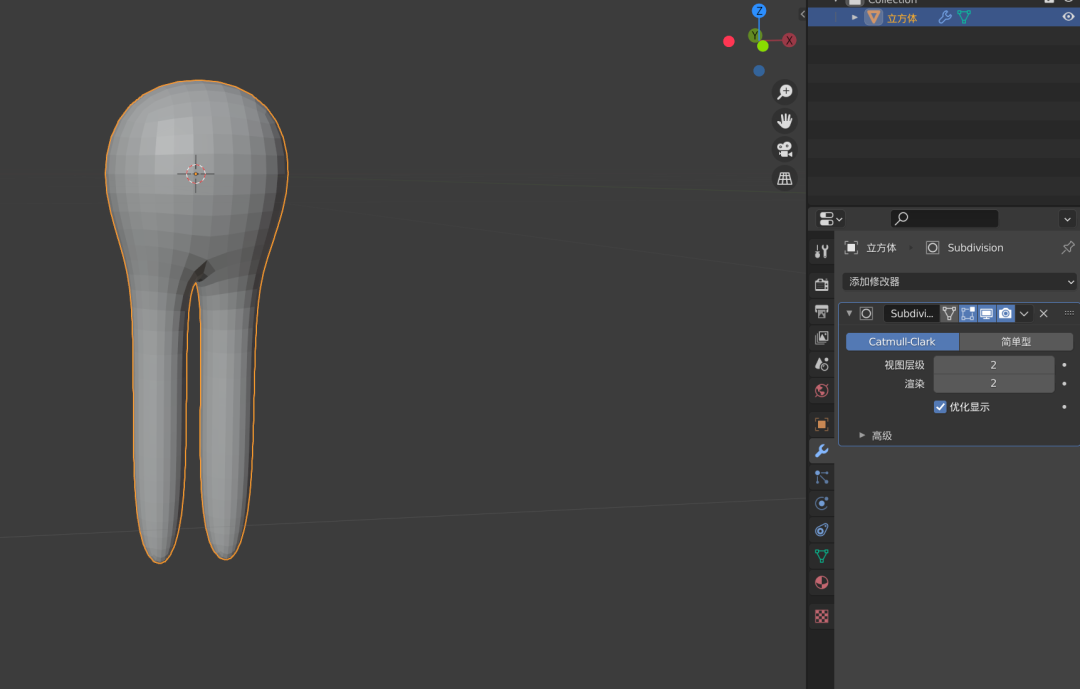Viewport: 1080px width, 689px height.
Task: Click the wrench modifier icon on 立方体 outliner row
Action: pyautogui.click(x=945, y=17)
